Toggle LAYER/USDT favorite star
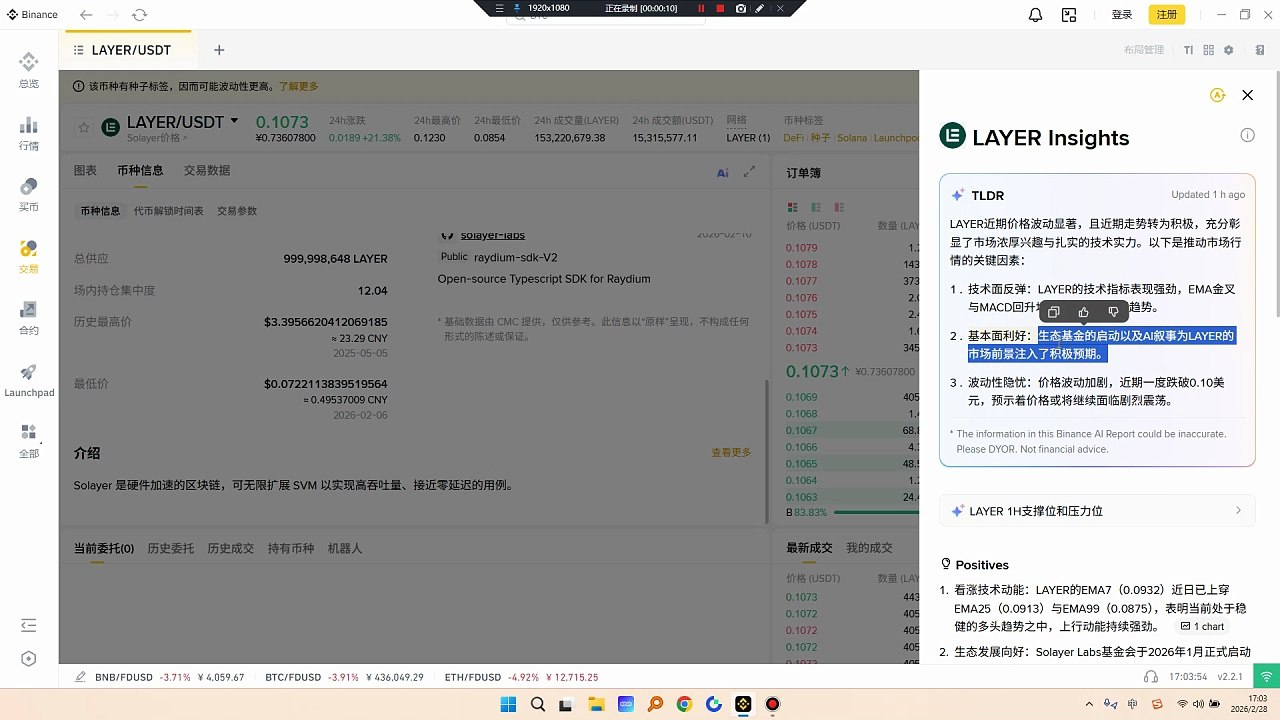This screenshot has width=1280, height=720. [x=84, y=128]
